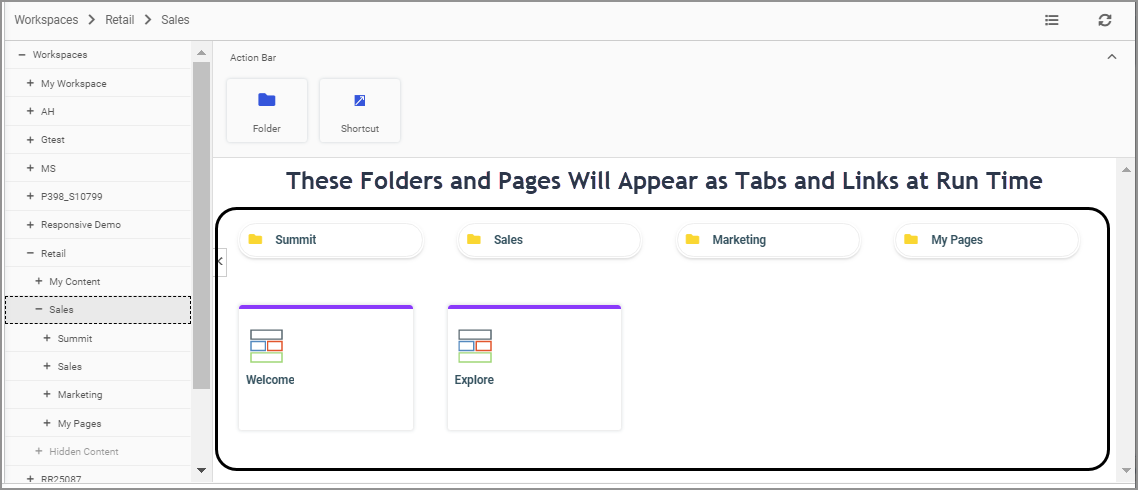This screenshot has width=1138, height=490.
Task: Toggle the list view icon
Action: (1052, 20)
